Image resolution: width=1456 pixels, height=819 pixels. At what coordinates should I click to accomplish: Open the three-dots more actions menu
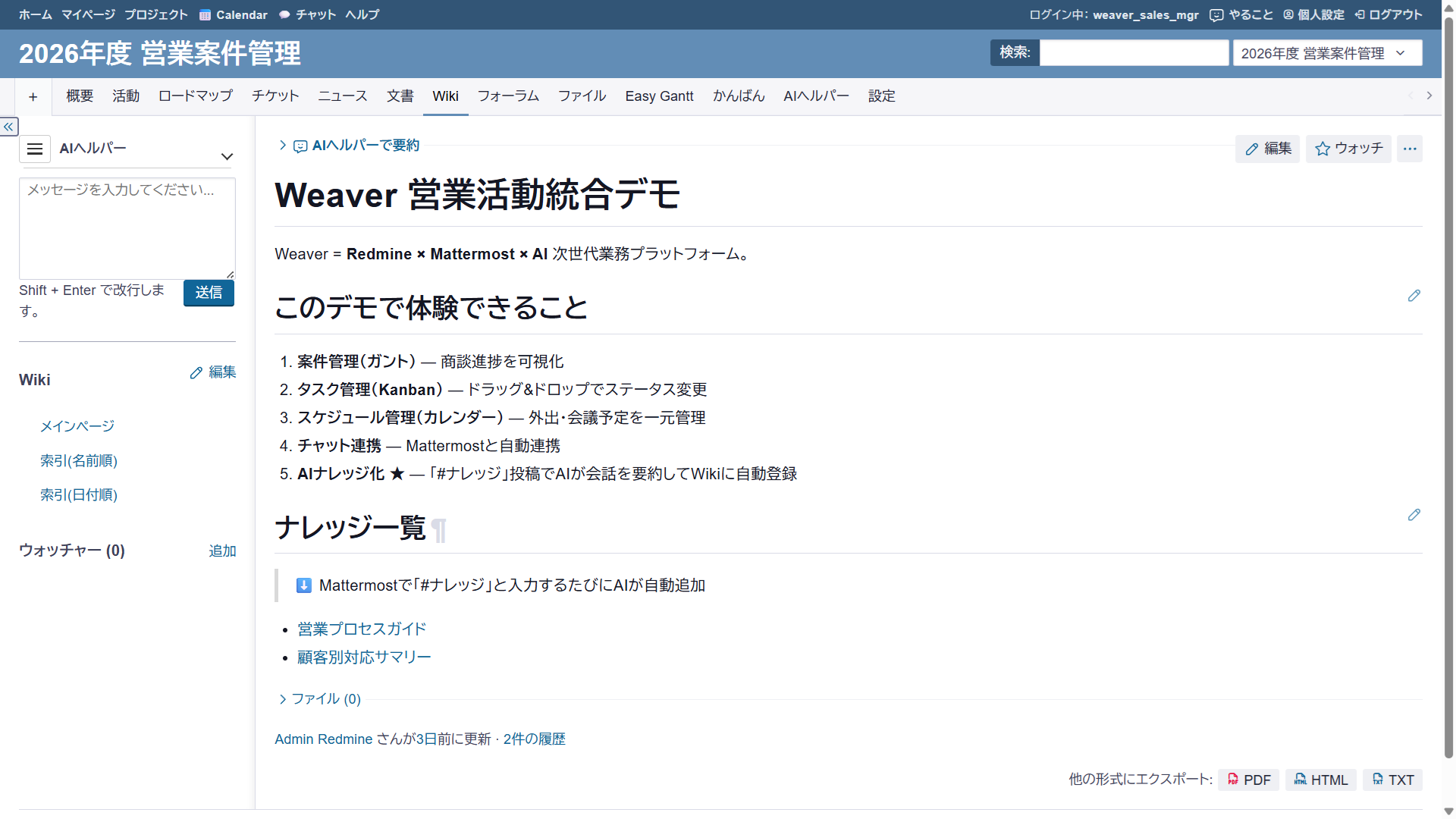(x=1410, y=149)
